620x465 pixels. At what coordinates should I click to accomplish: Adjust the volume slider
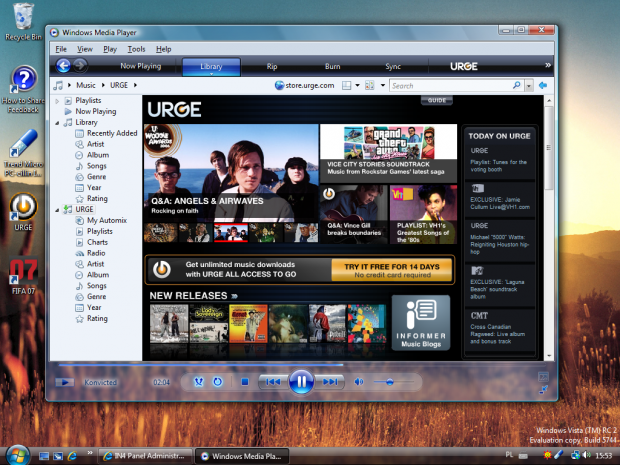click(x=390, y=382)
